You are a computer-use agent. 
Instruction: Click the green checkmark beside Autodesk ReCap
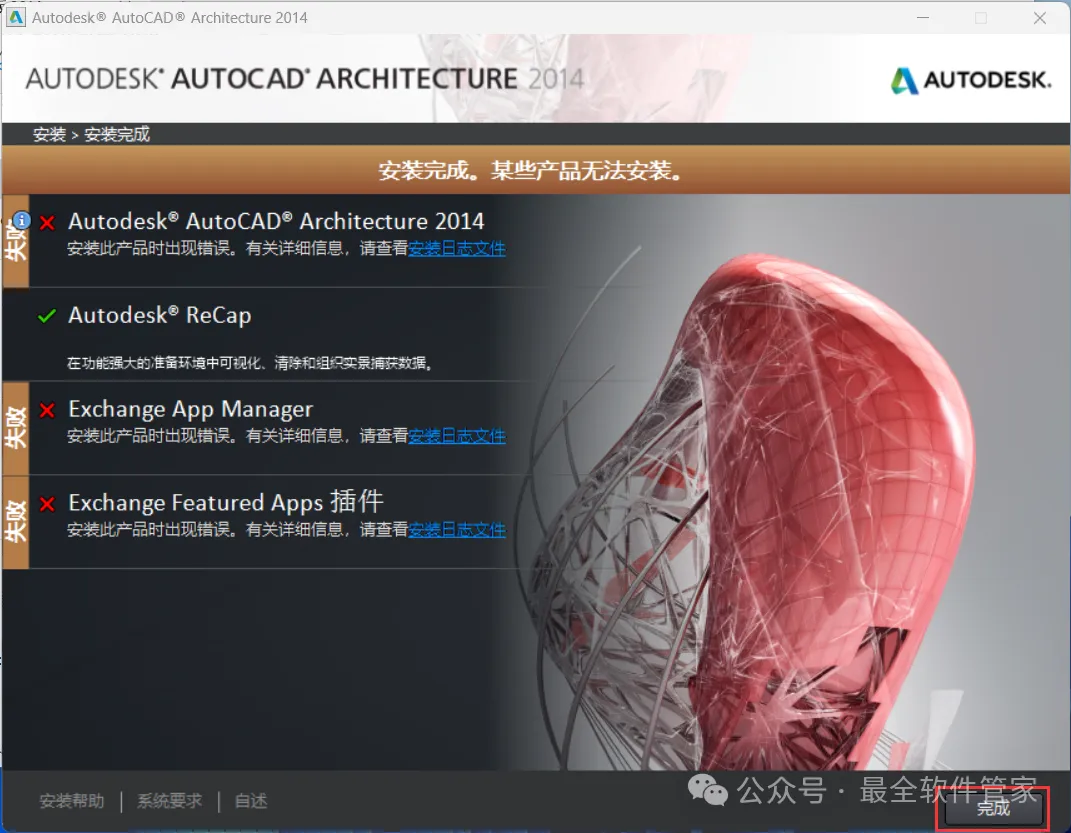click(46, 316)
